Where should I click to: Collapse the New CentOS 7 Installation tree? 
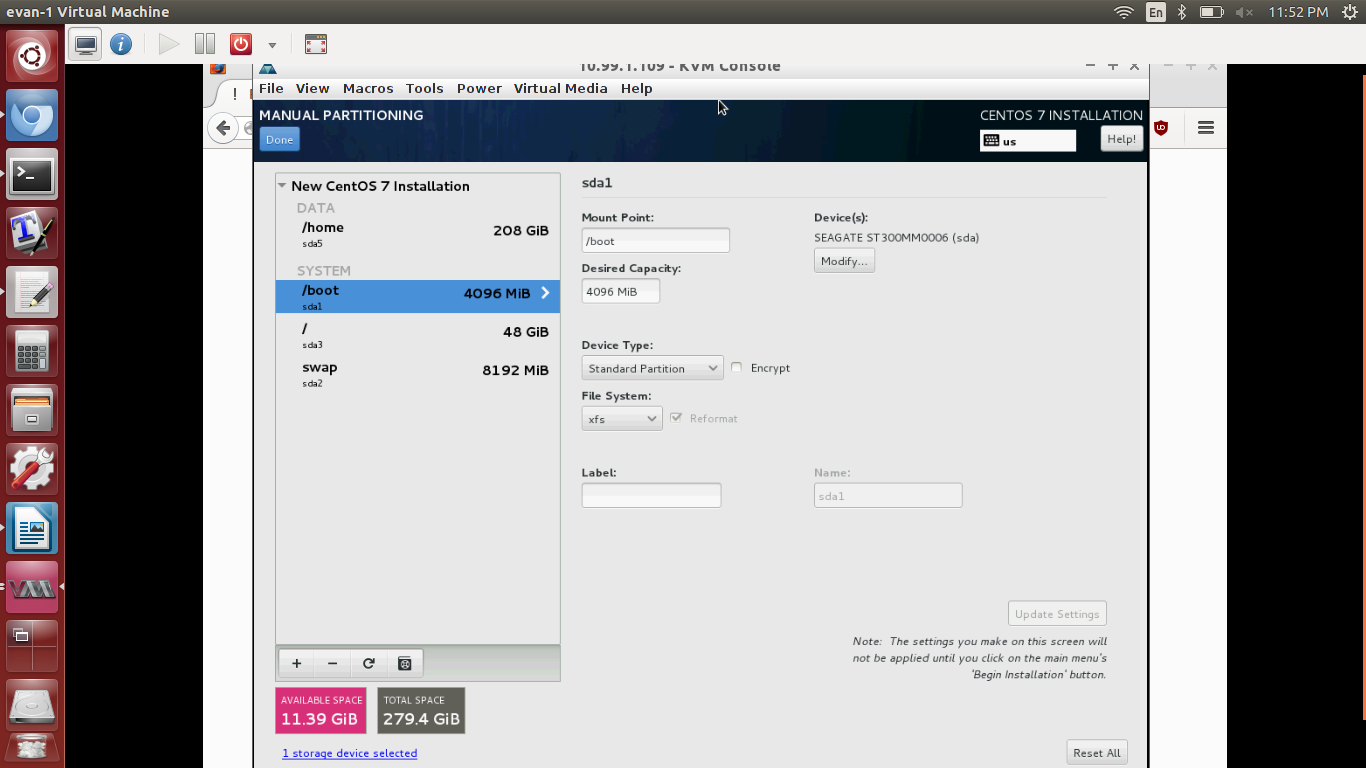tap(283, 186)
